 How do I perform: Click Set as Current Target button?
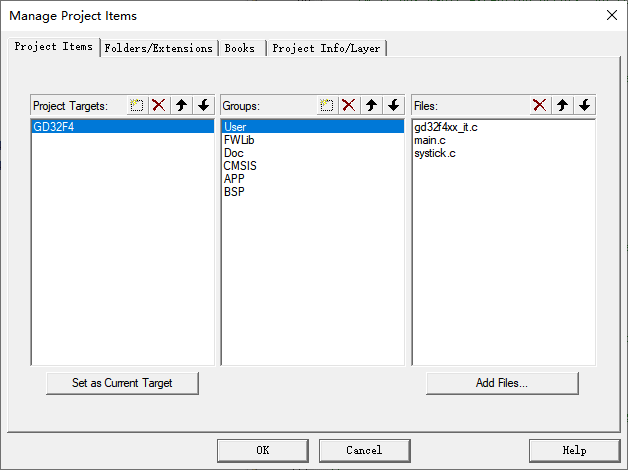[122, 383]
